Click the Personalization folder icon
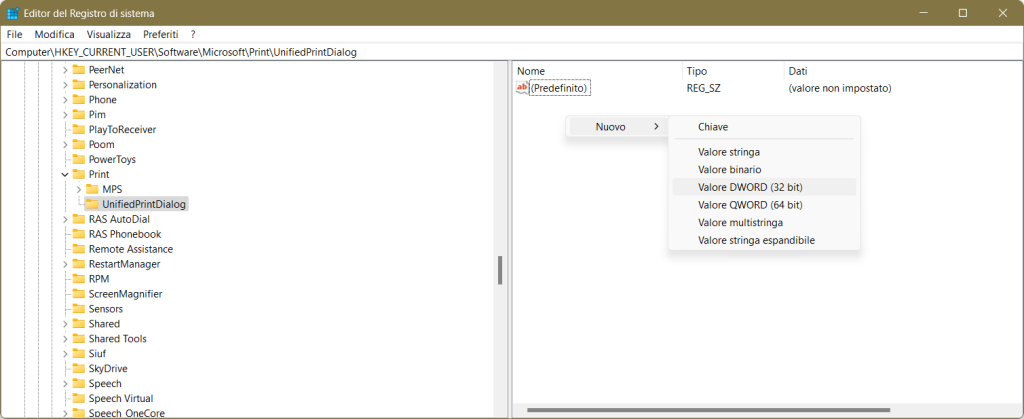1024x419 pixels. pos(79,85)
